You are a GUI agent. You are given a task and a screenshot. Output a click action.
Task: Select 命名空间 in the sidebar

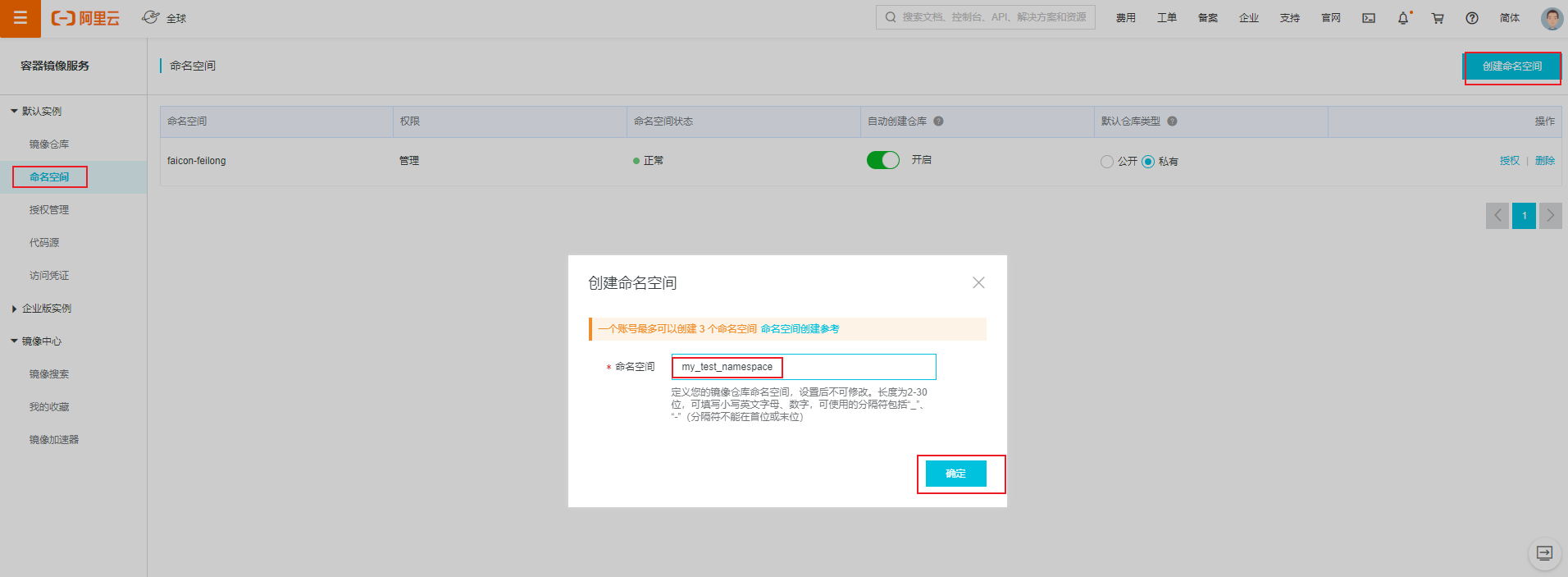(49, 176)
